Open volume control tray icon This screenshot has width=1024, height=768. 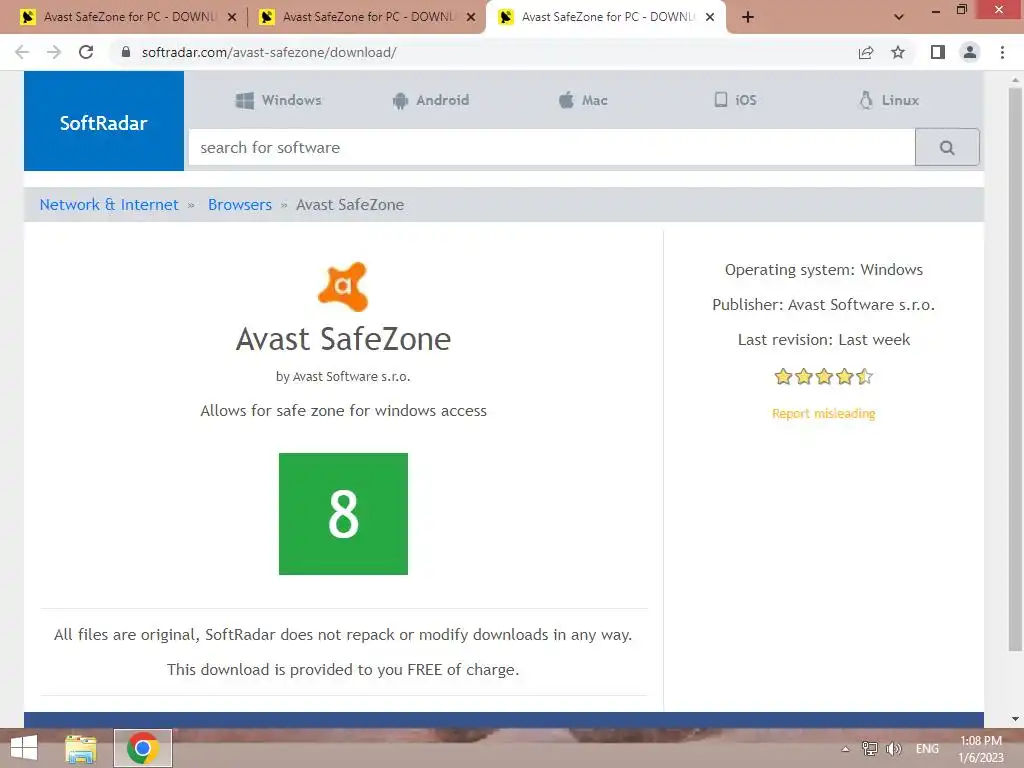tap(893, 749)
